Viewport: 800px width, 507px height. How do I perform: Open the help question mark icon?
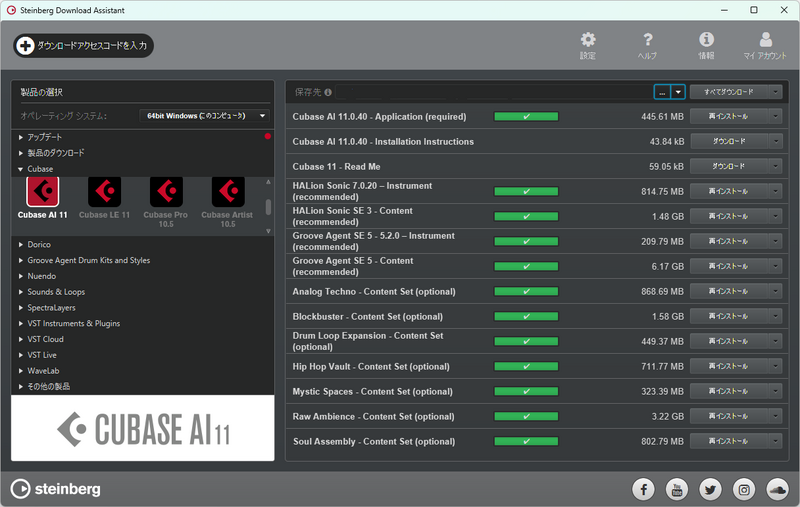click(647, 40)
